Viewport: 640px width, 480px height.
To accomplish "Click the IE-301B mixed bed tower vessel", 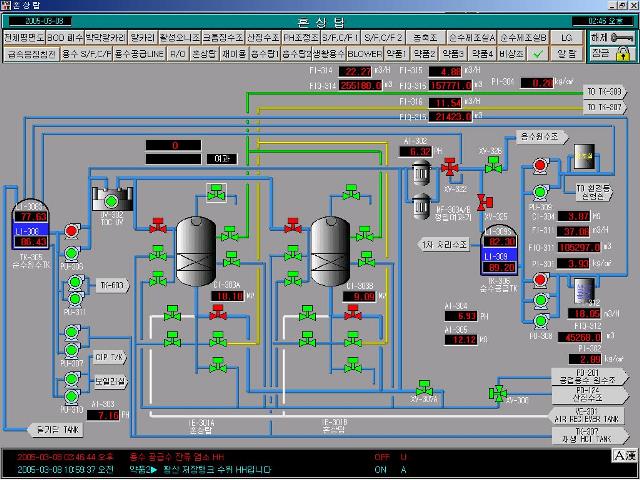I will point(331,251).
